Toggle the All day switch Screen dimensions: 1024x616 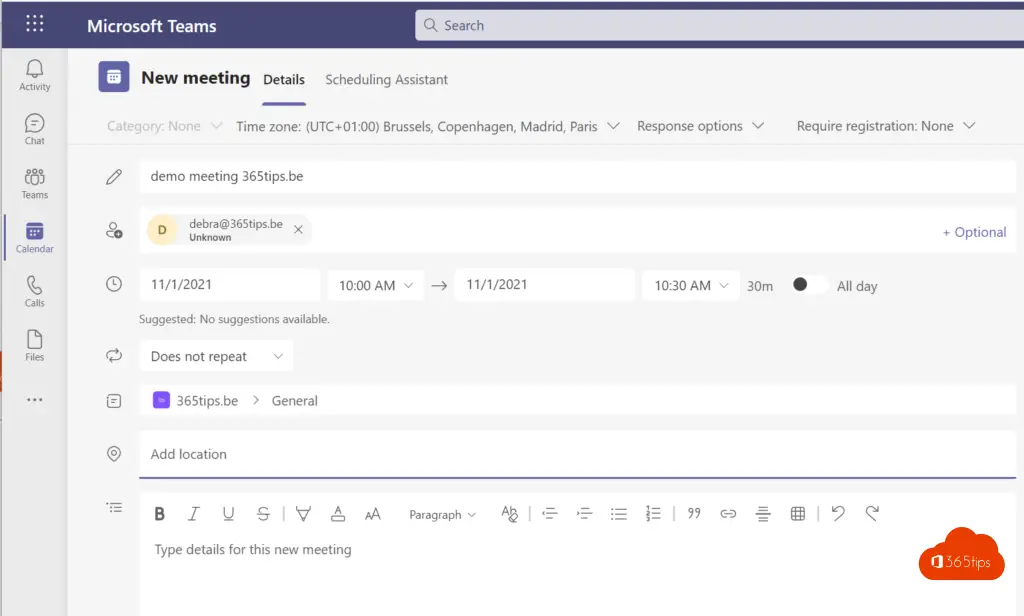point(808,285)
